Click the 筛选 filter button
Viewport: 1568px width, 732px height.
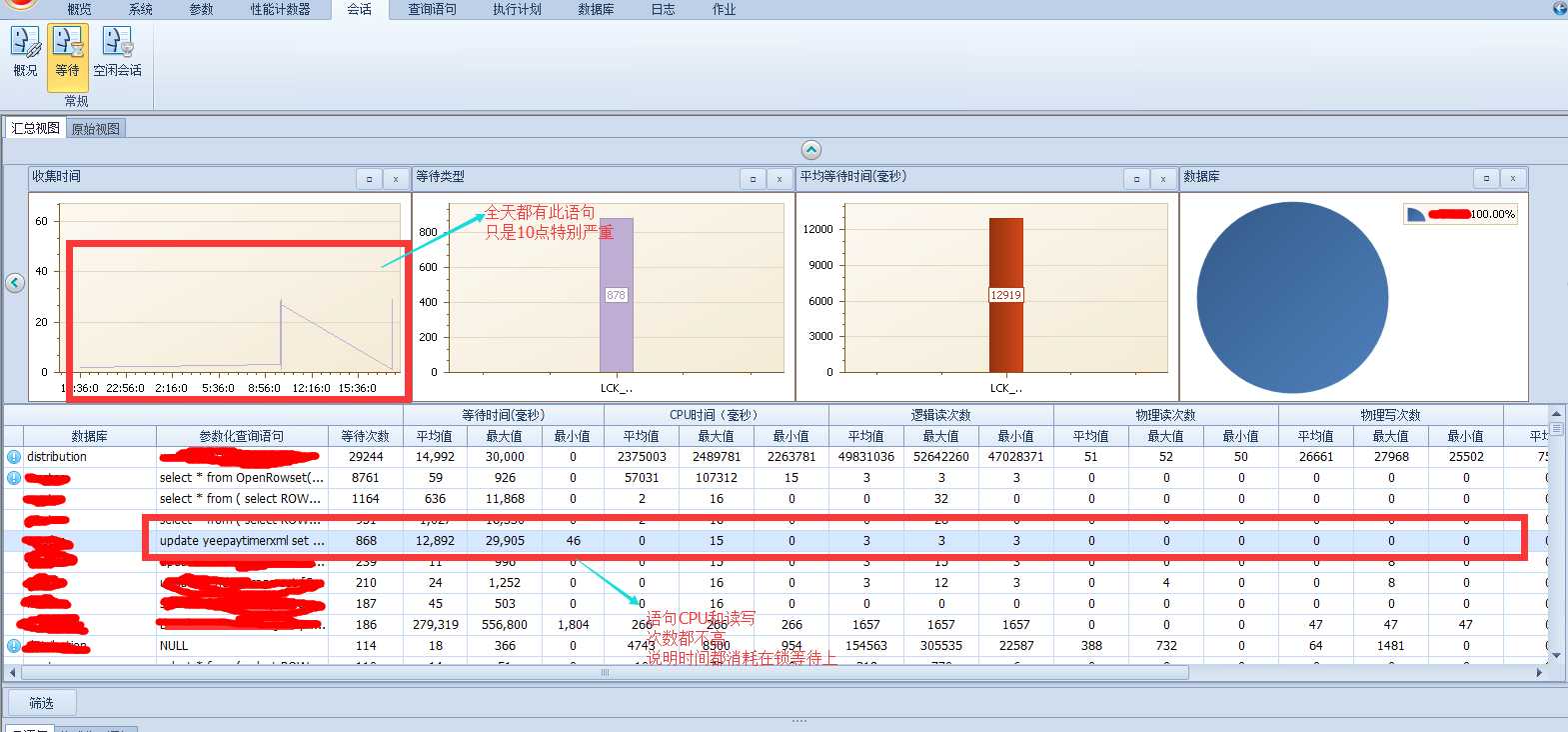[x=42, y=703]
